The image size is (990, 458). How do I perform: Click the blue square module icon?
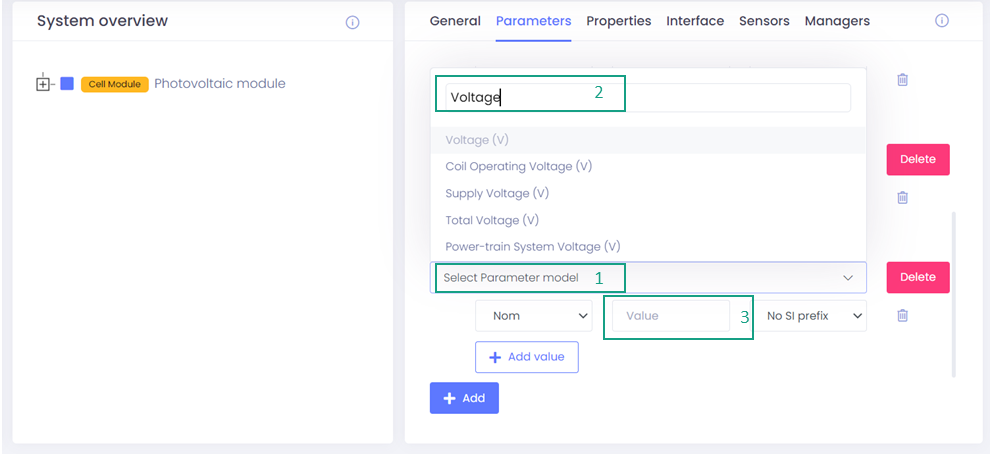coord(67,84)
